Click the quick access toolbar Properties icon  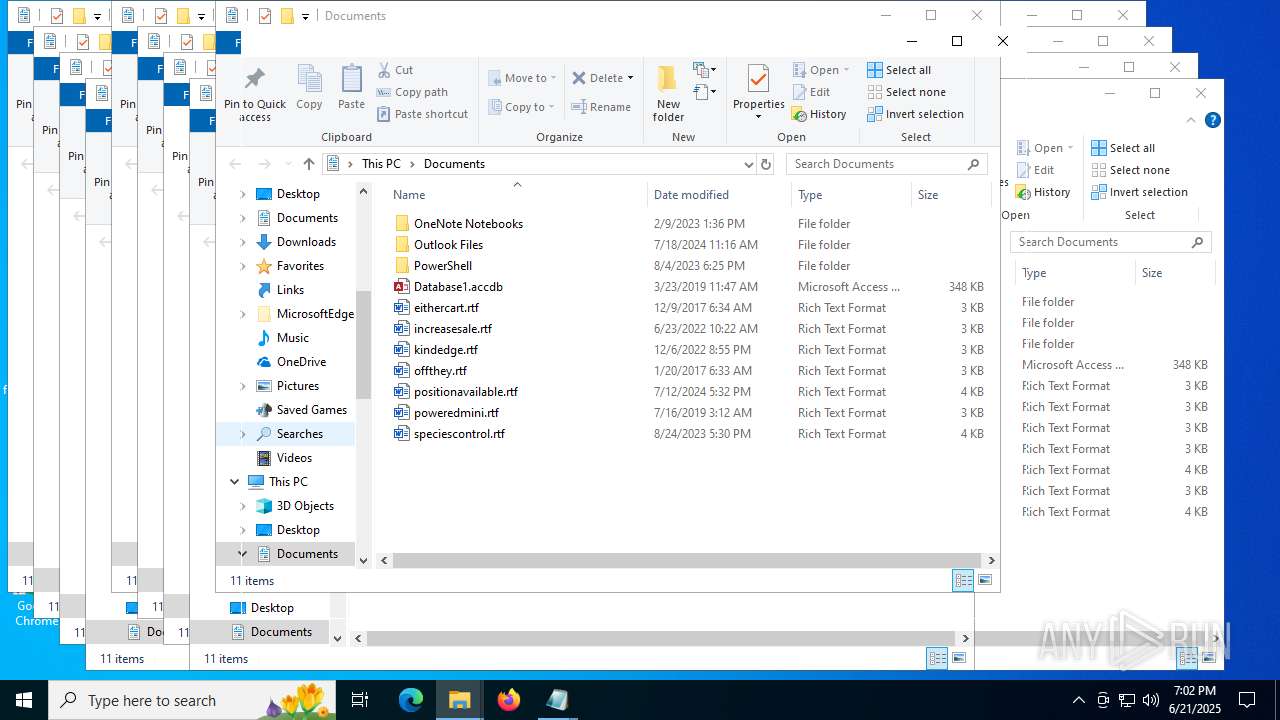pyautogui.click(x=264, y=16)
